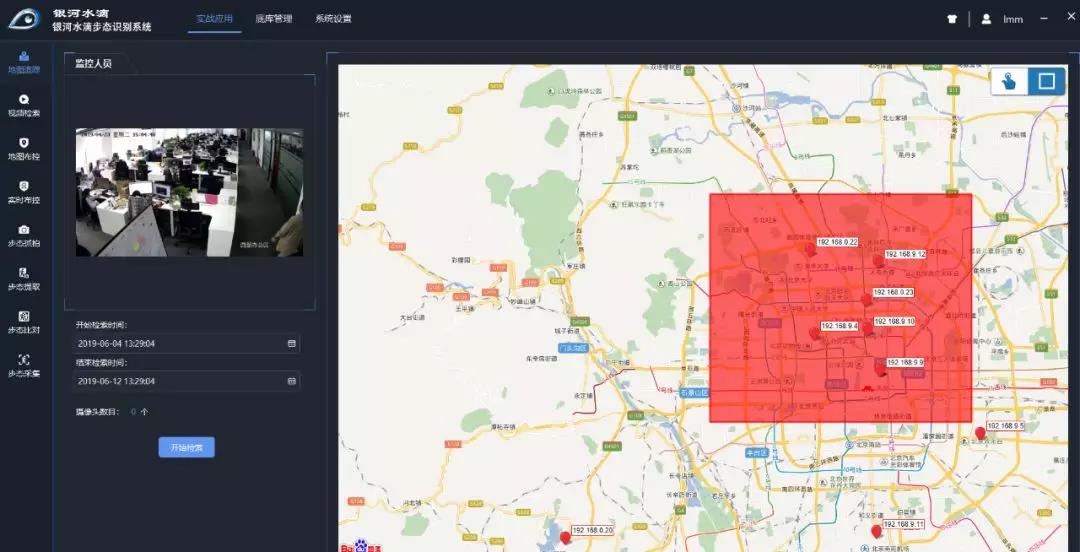Open the 视频检索 video search sidebar icon
Image resolution: width=1080 pixels, height=552 pixels.
[x=24, y=99]
